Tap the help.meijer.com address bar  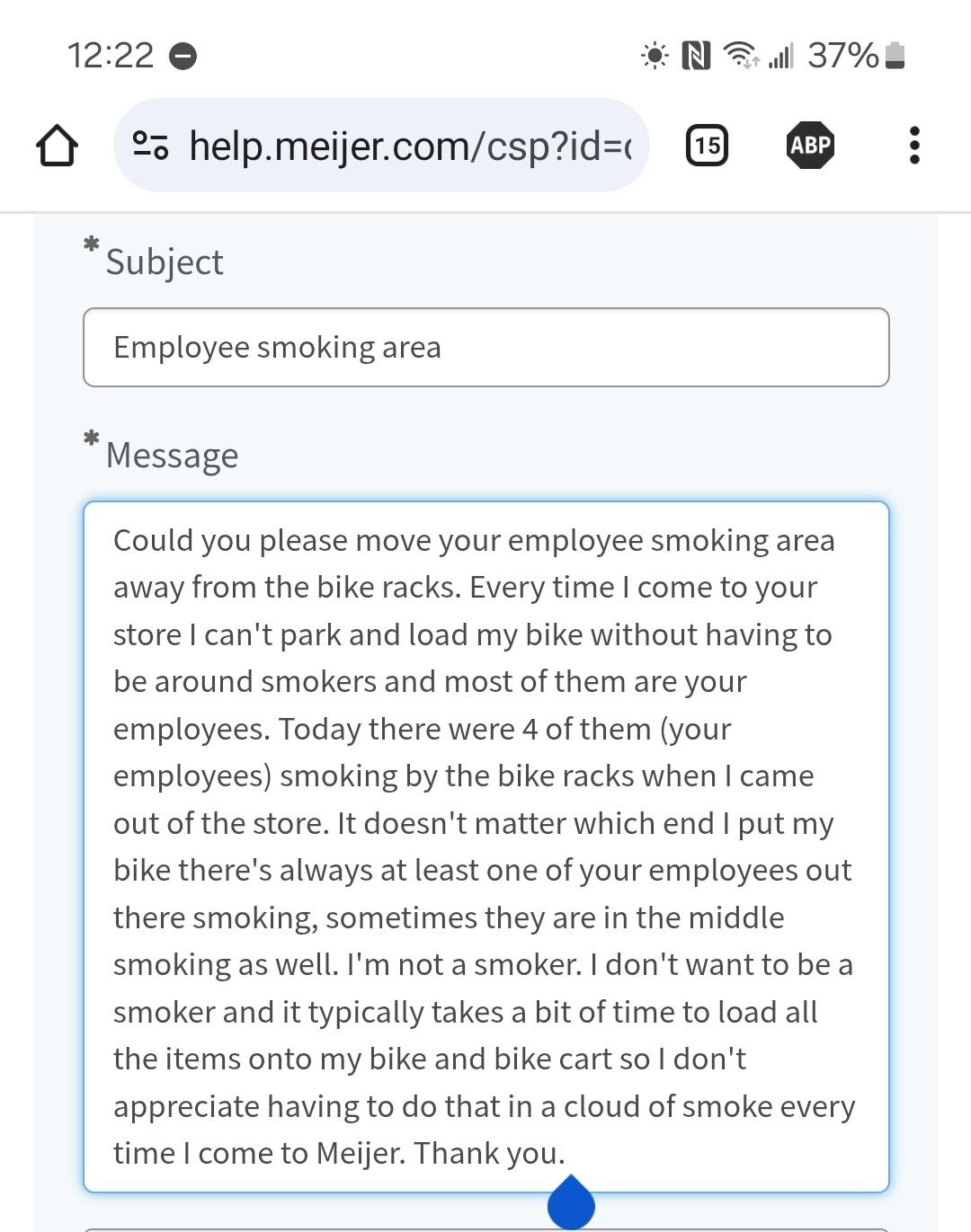coord(409,146)
